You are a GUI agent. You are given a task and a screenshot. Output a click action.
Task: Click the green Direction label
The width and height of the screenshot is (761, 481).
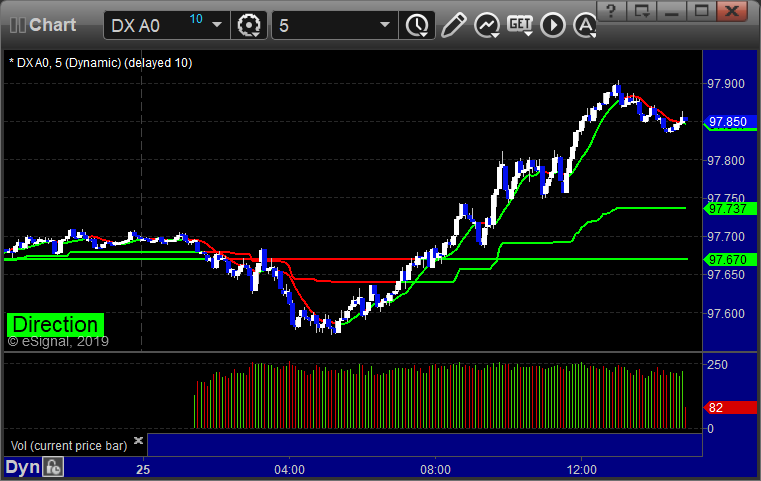point(55,325)
